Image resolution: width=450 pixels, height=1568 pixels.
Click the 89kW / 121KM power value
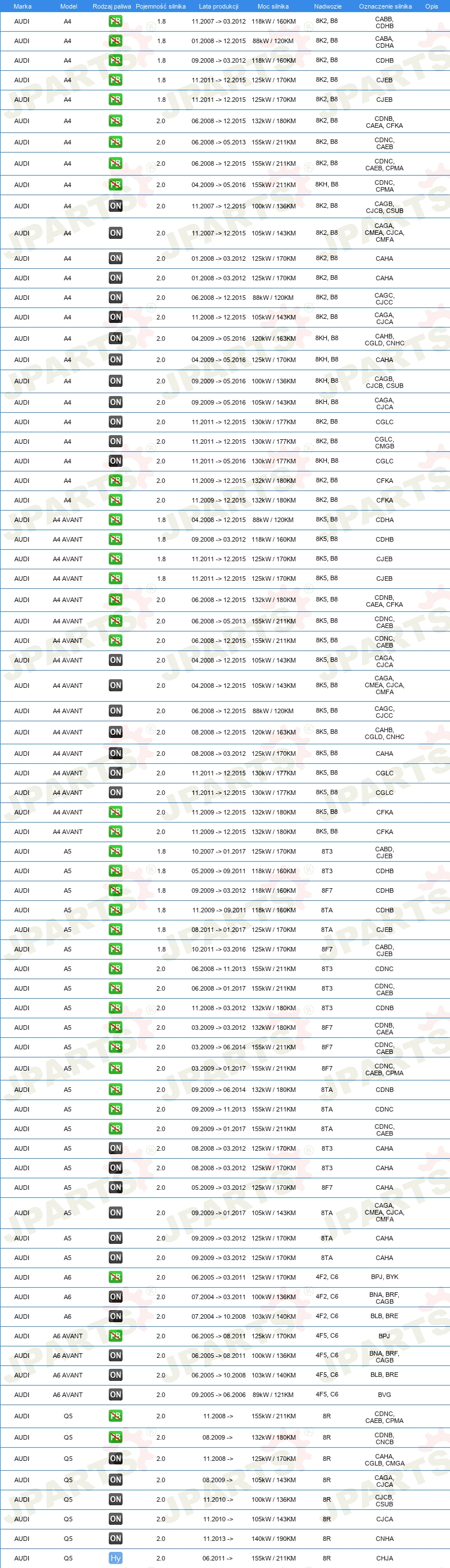(273, 1395)
